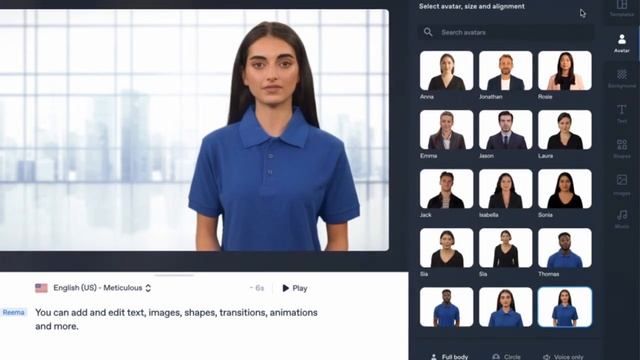
Task: Select the Sonia avatar thumbnail
Action: pos(565,189)
